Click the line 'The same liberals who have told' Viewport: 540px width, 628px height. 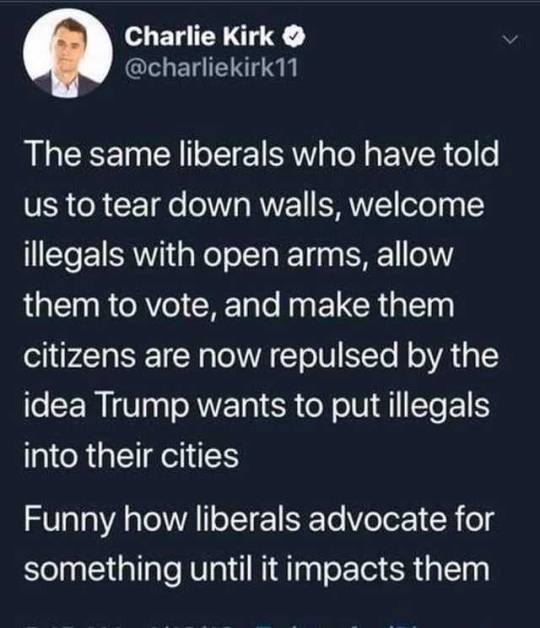coord(261,155)
